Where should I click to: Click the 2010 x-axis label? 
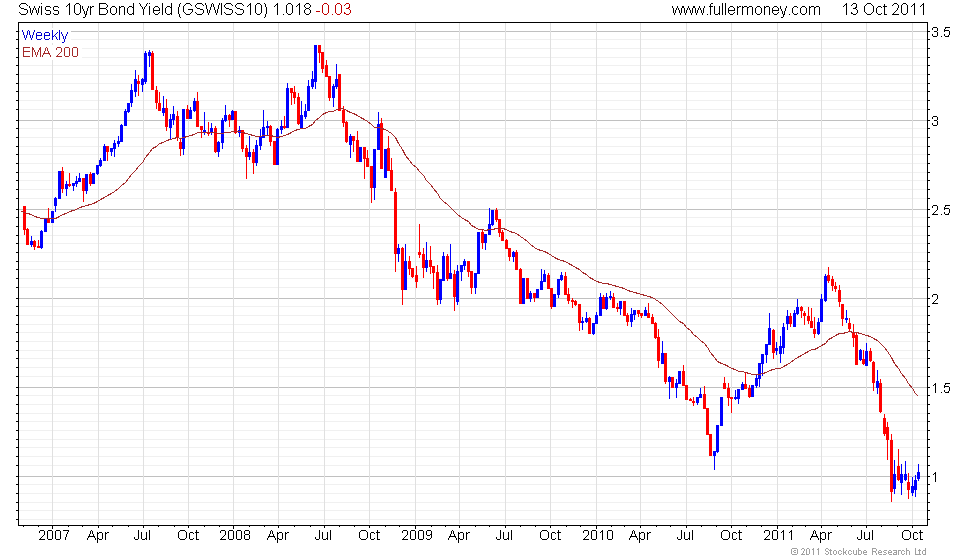(x=598, y=535)
